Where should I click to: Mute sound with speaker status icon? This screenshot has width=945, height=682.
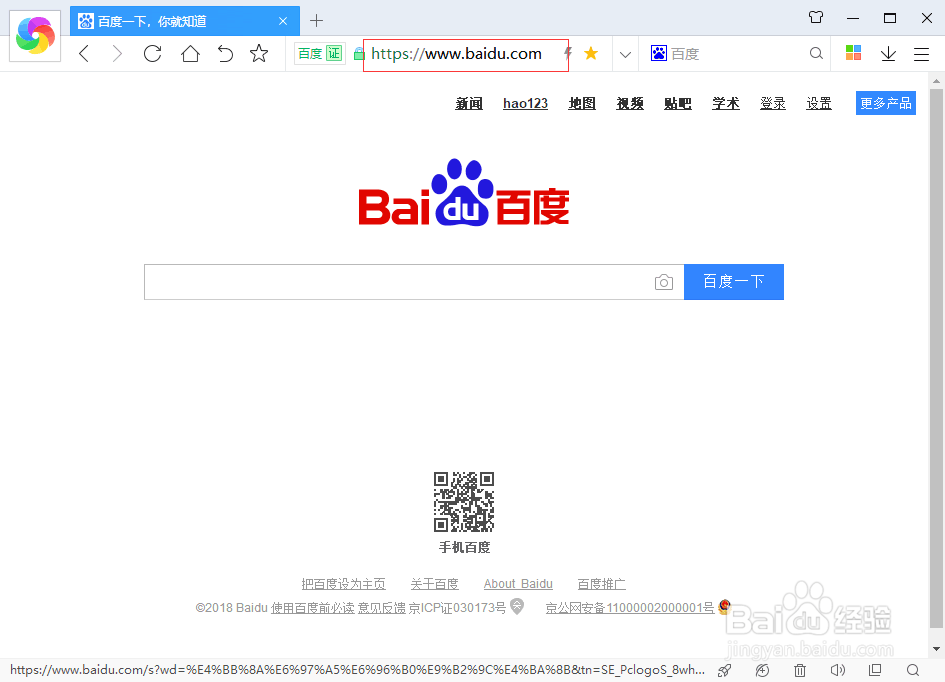(838, 670)
